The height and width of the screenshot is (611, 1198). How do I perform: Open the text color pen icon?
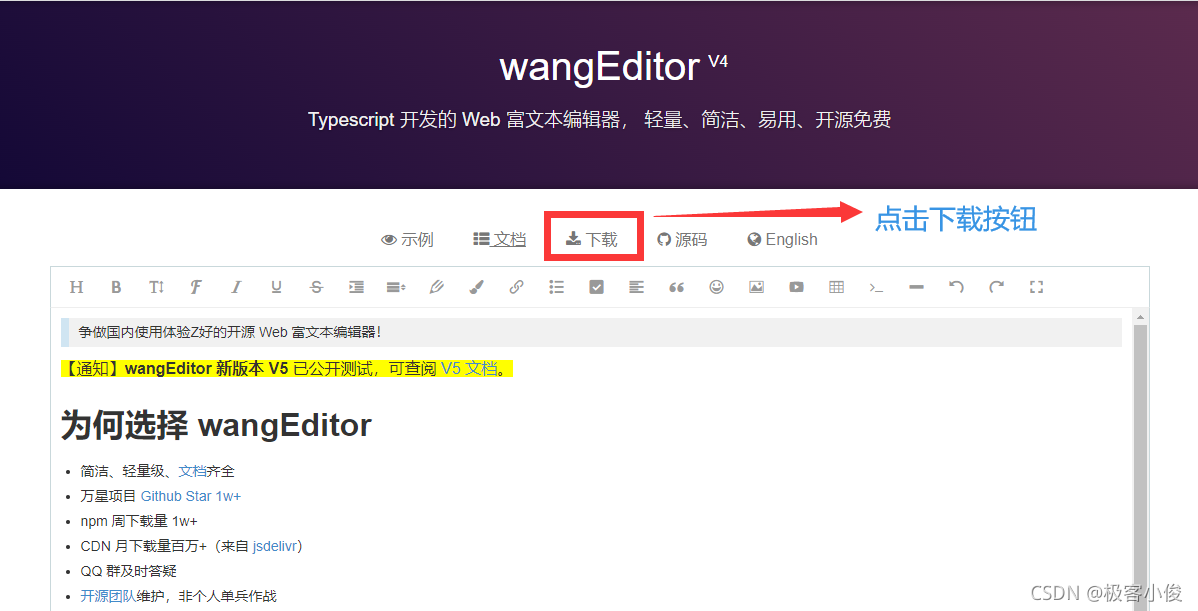click(436, 287)
